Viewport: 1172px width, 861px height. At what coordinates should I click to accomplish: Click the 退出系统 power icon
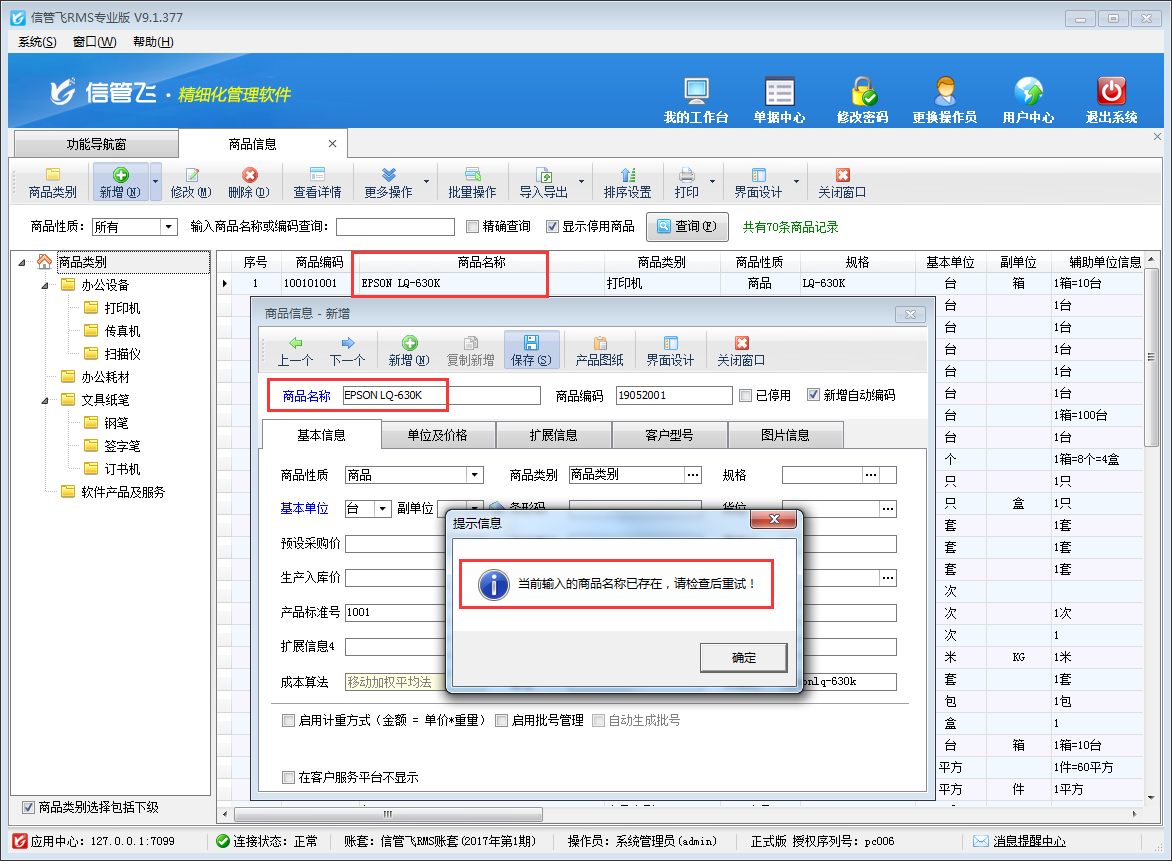[1111, 93]
